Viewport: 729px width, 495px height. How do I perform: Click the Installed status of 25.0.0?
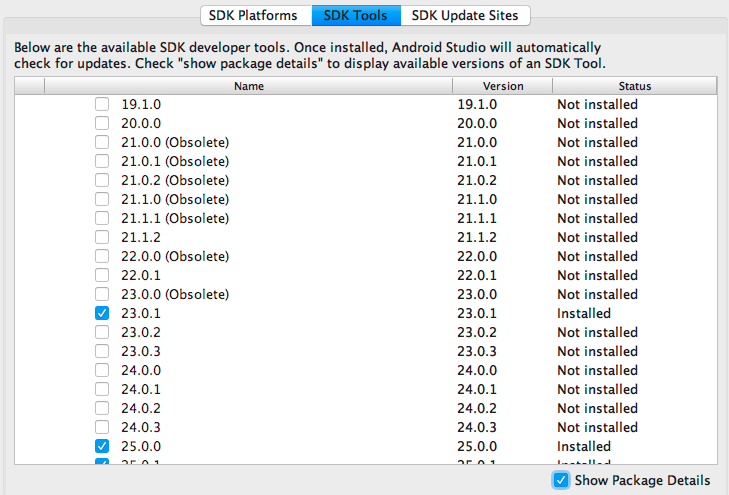click(584, 446)
